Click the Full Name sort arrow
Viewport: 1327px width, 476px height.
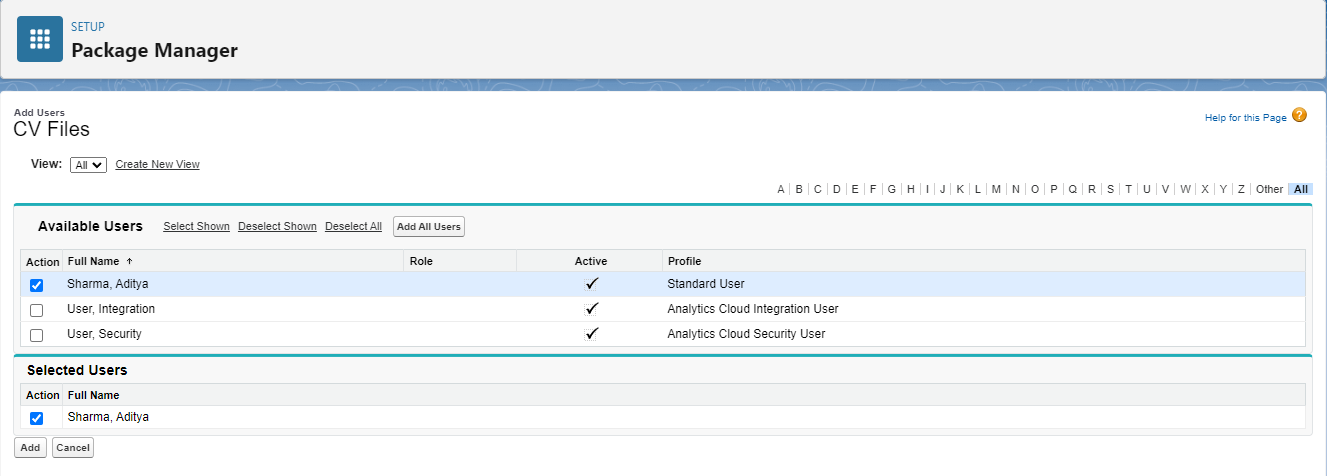coord(129,261)
